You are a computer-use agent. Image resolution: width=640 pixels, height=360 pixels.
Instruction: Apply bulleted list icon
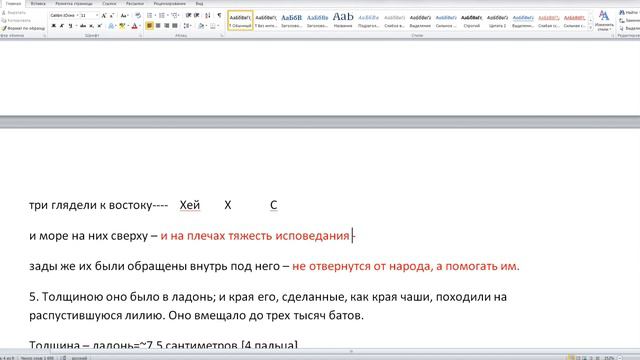pyautogui.click(x=150, y=16)
